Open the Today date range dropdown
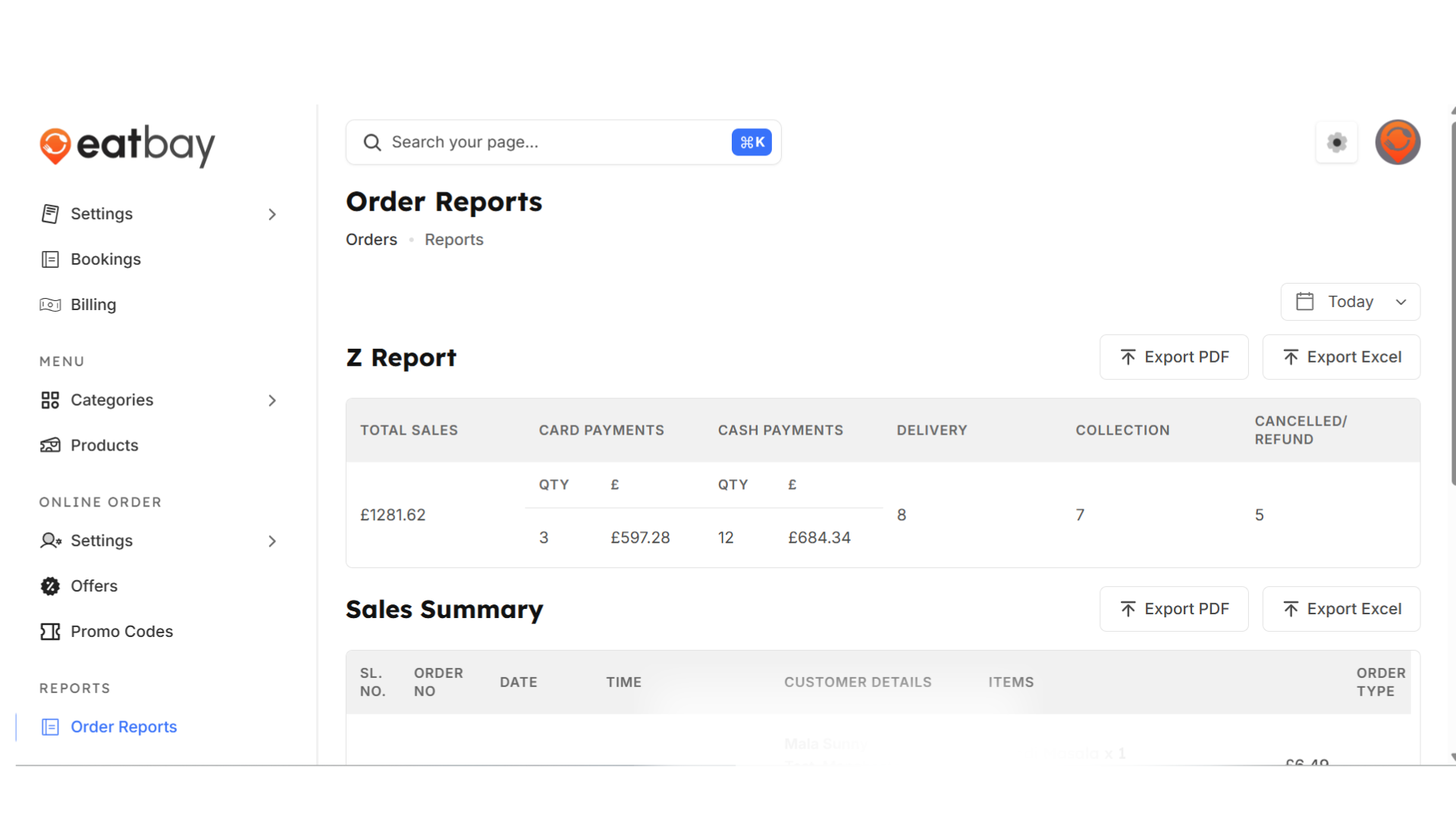Viewport: 1456px width, 819px height. (1350, 302)
